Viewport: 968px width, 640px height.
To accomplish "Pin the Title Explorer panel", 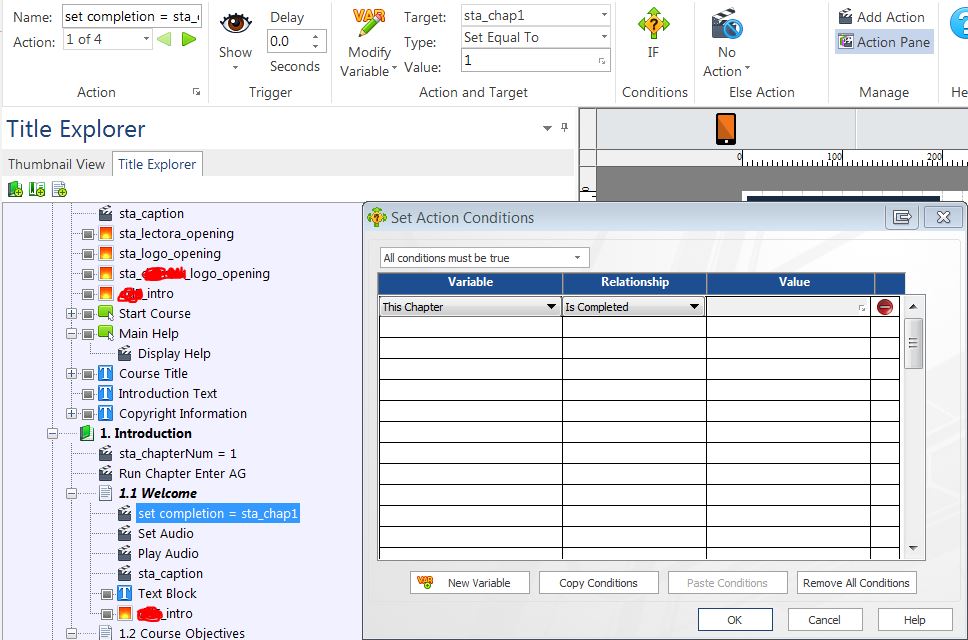I will coord(564,127).
